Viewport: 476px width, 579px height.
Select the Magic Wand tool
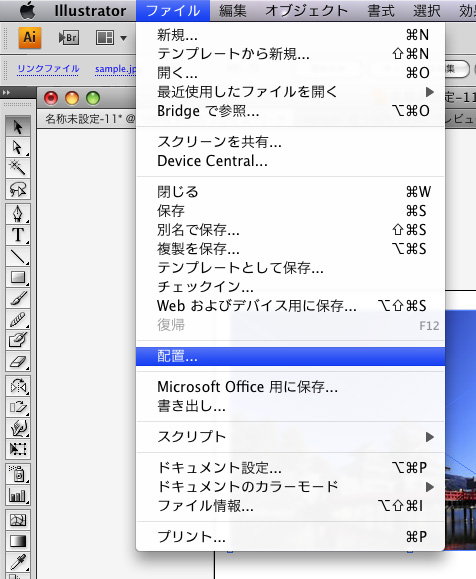click(18, 168)
